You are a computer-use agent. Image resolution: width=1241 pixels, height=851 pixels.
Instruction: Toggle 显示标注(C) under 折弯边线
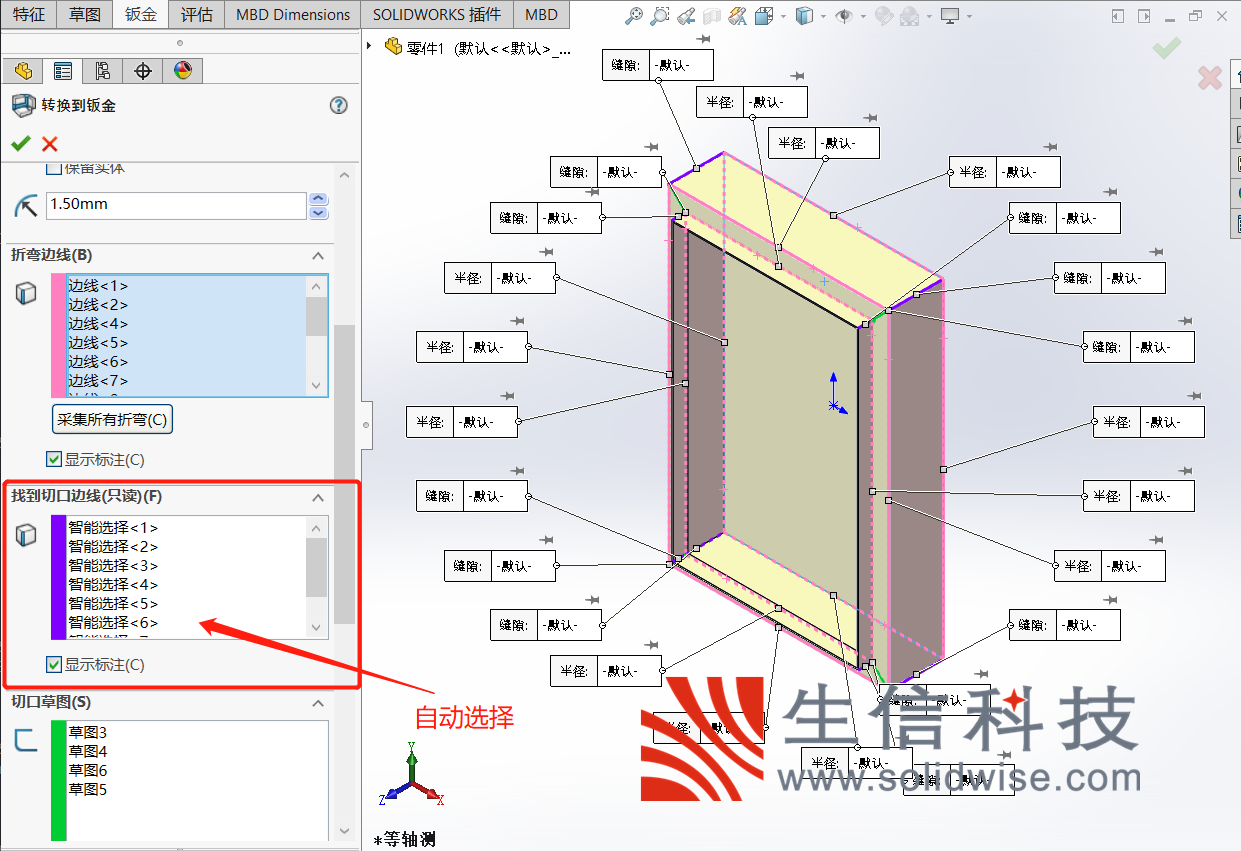(54, 460)
